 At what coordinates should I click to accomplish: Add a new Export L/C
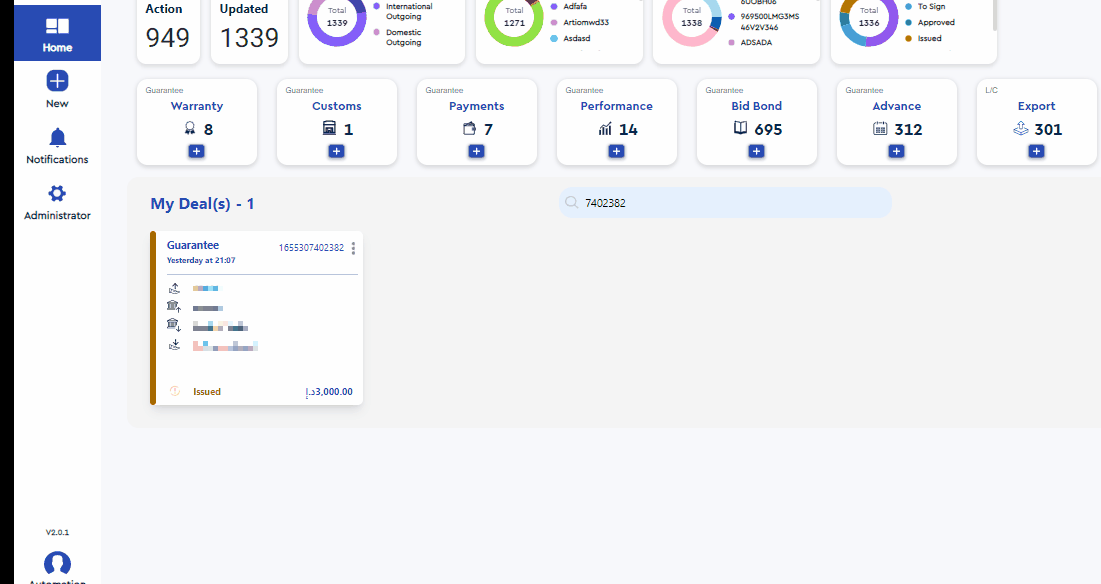tap(1036, 151)
